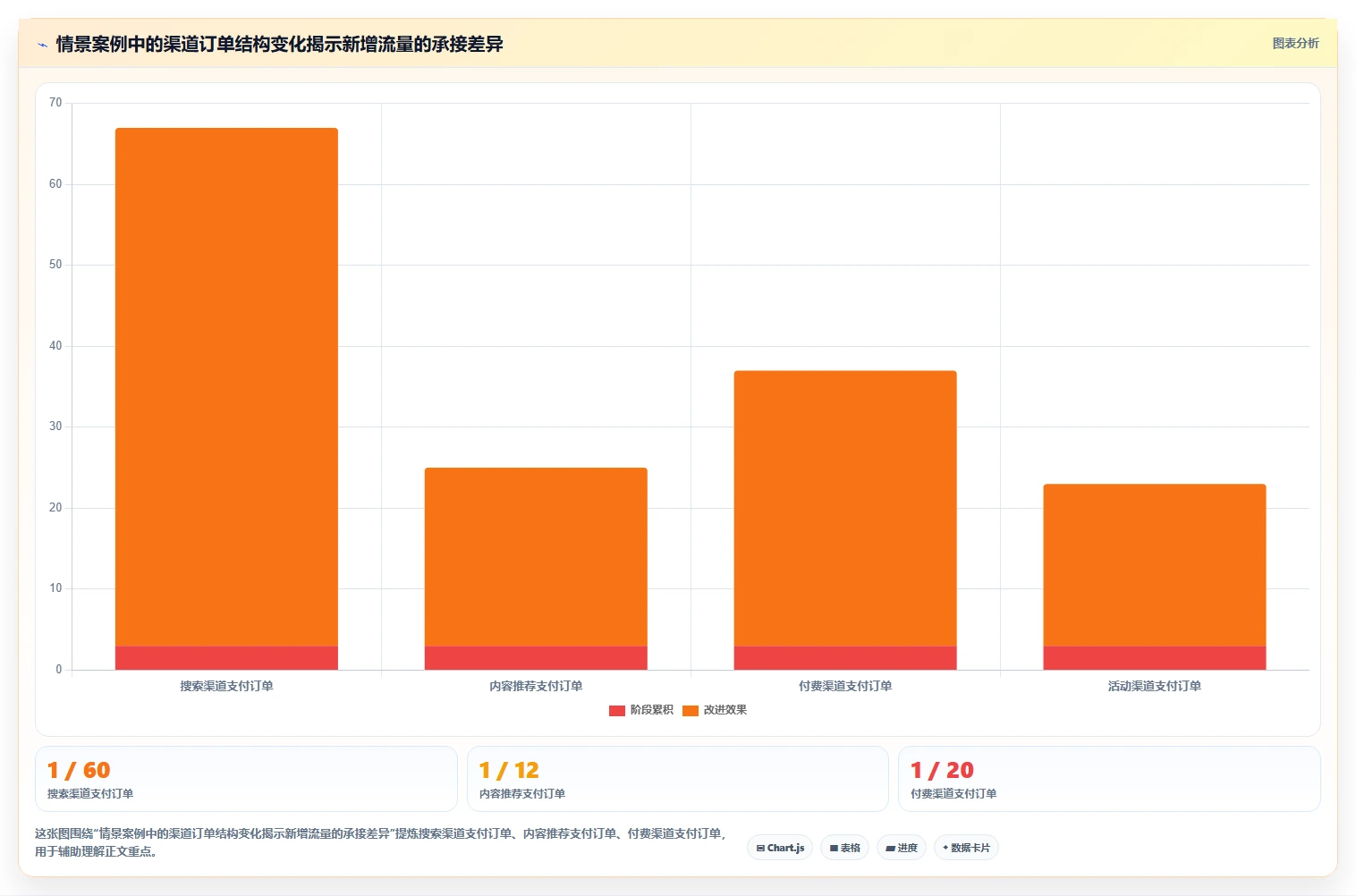Click the 付费渠道支付订单 x-axis label
This screenshot has width=1356, height=896.
pyautogui.click(x=845, y=686)
